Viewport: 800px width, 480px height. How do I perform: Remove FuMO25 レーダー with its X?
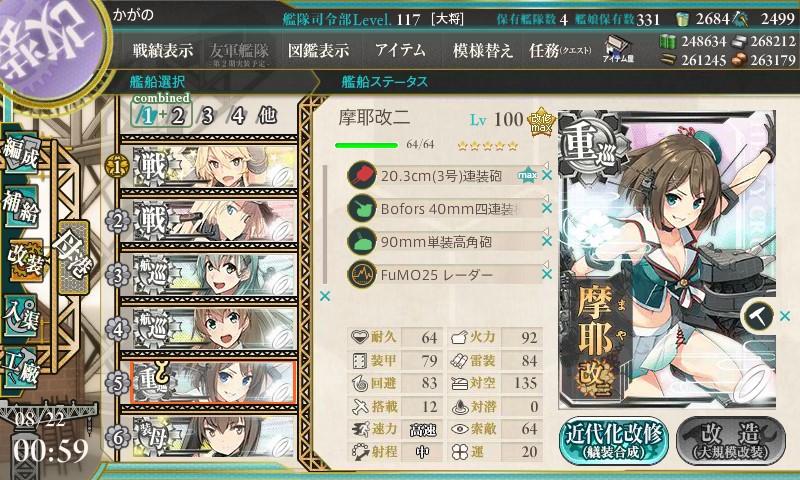pyautogui.click(x=546, y=274)
